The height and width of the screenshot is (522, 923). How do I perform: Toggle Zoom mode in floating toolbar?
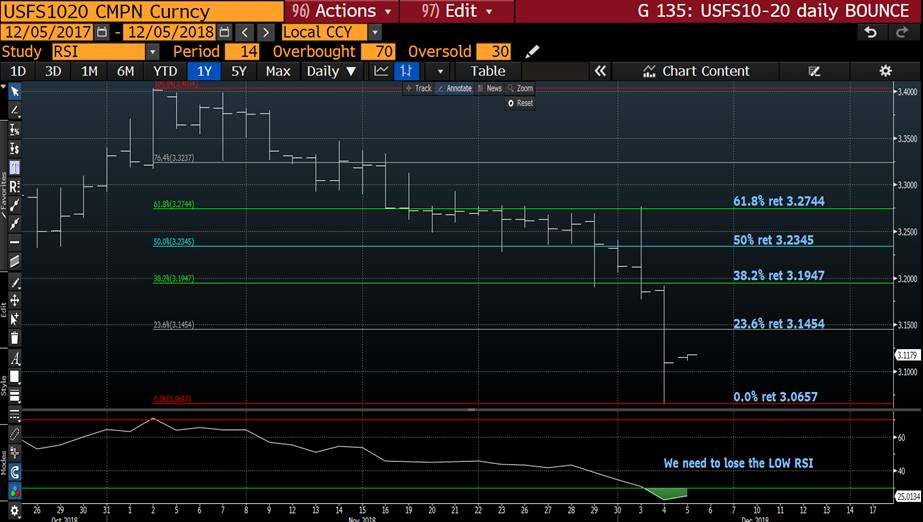click(520, 88)
